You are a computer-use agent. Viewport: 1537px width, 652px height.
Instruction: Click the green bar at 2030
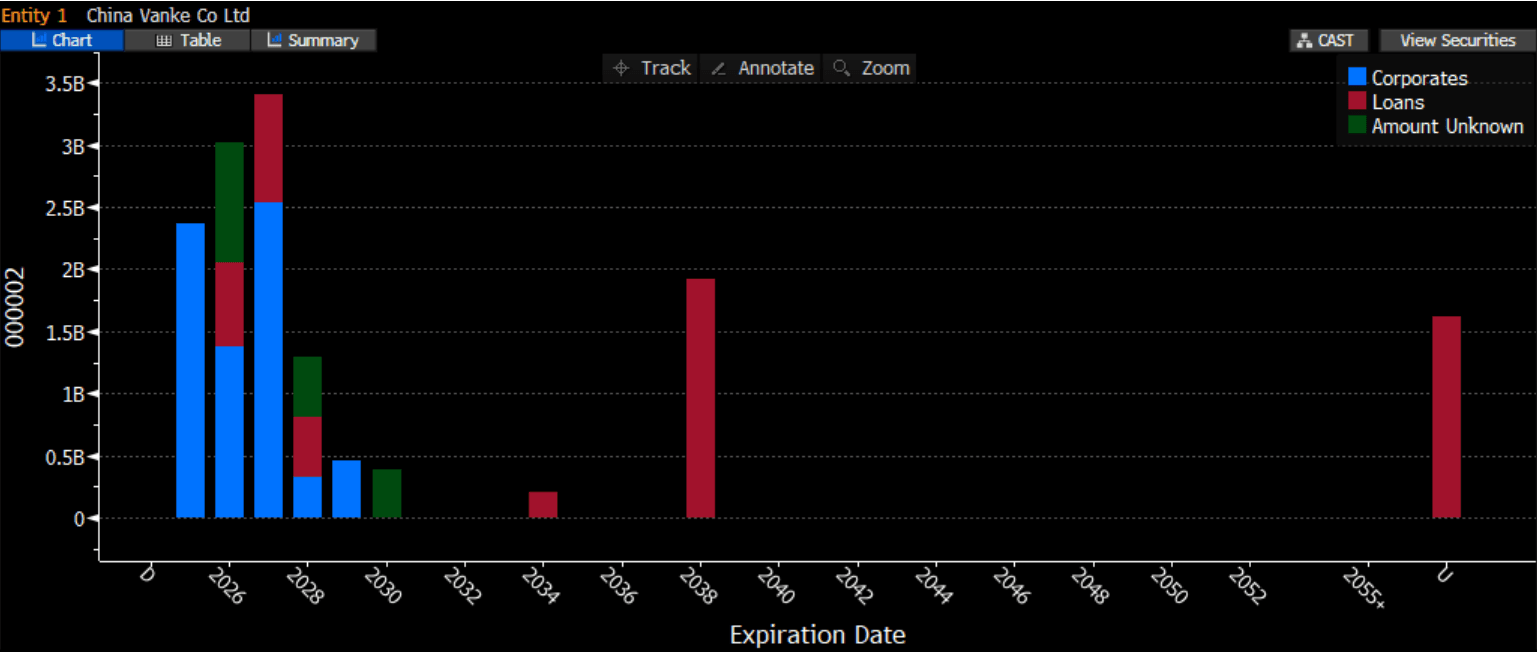[386, 494]
